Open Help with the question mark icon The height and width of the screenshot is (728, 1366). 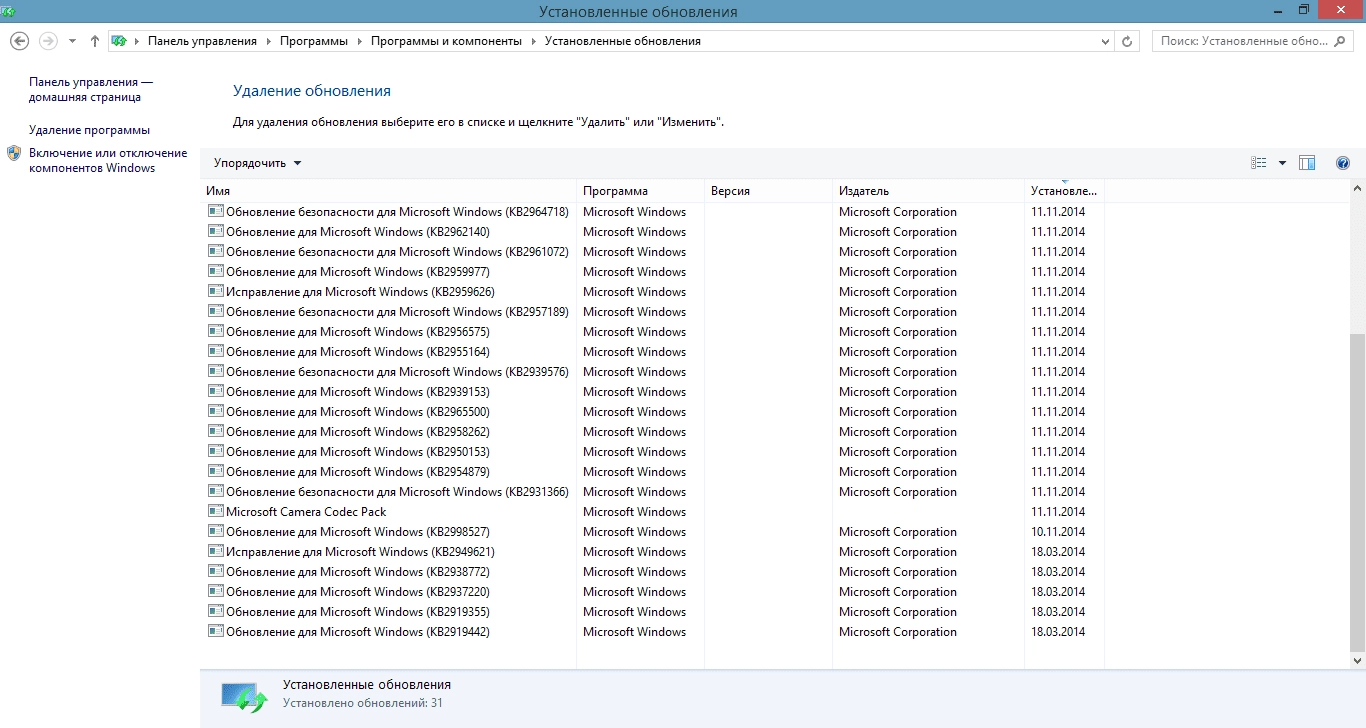(1343, 163)
